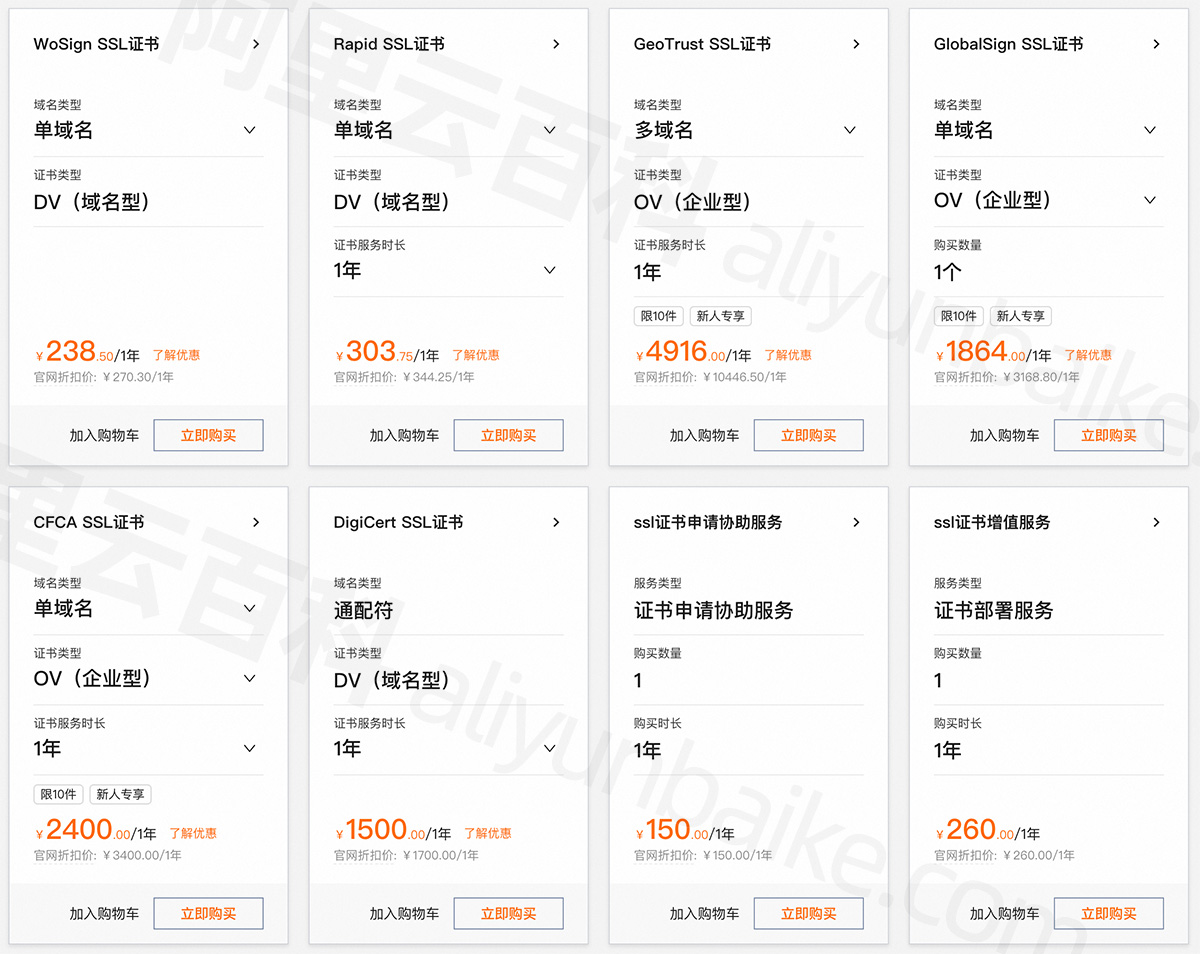The width and height of the screenshot is (1200, 954).
Task: Expand CFCA 域名类型 单域名 dropdown
Action: tap(250, 608)
